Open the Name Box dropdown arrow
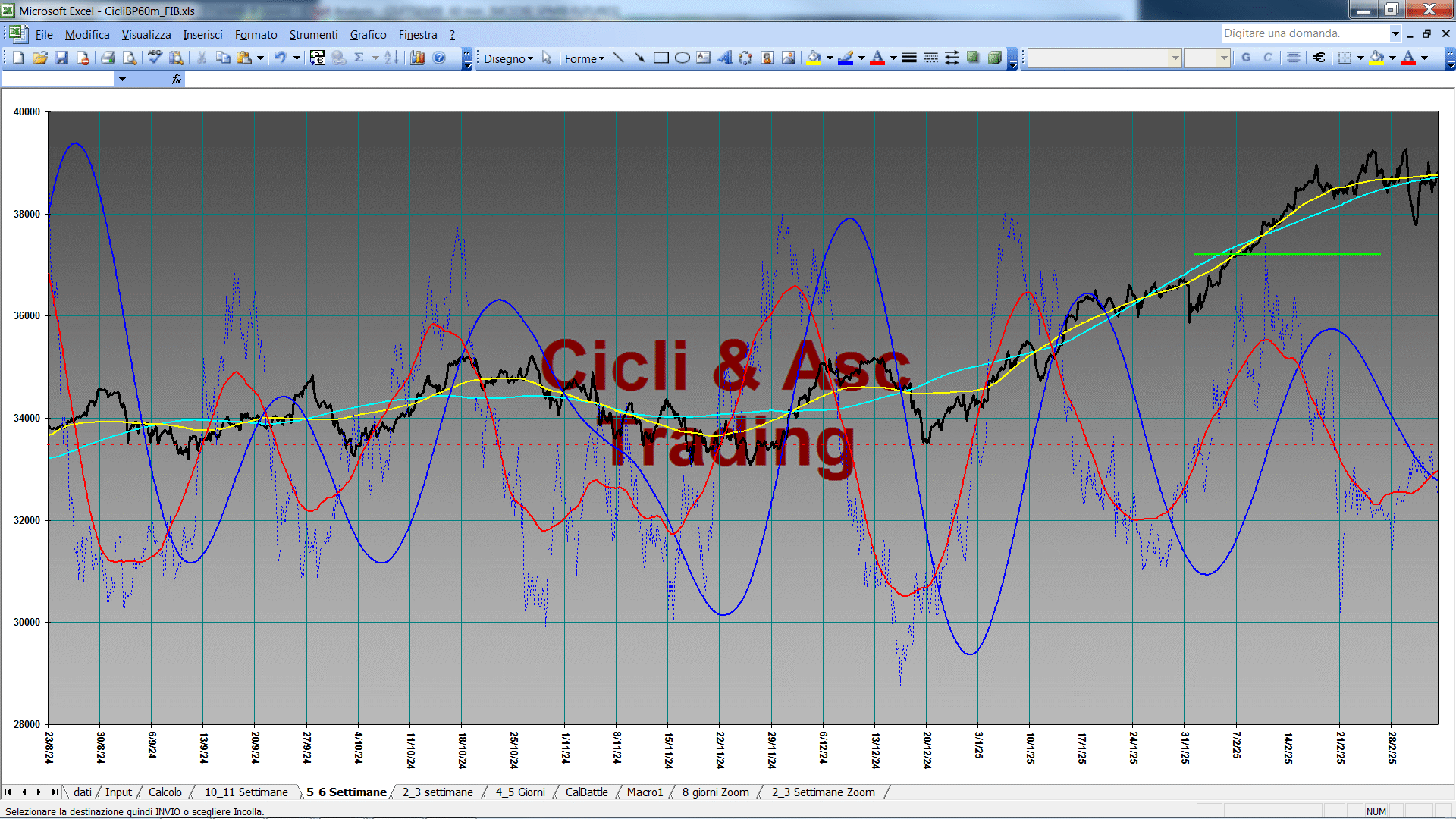Screen dimensions: 1456x819 tap(122, 79)
